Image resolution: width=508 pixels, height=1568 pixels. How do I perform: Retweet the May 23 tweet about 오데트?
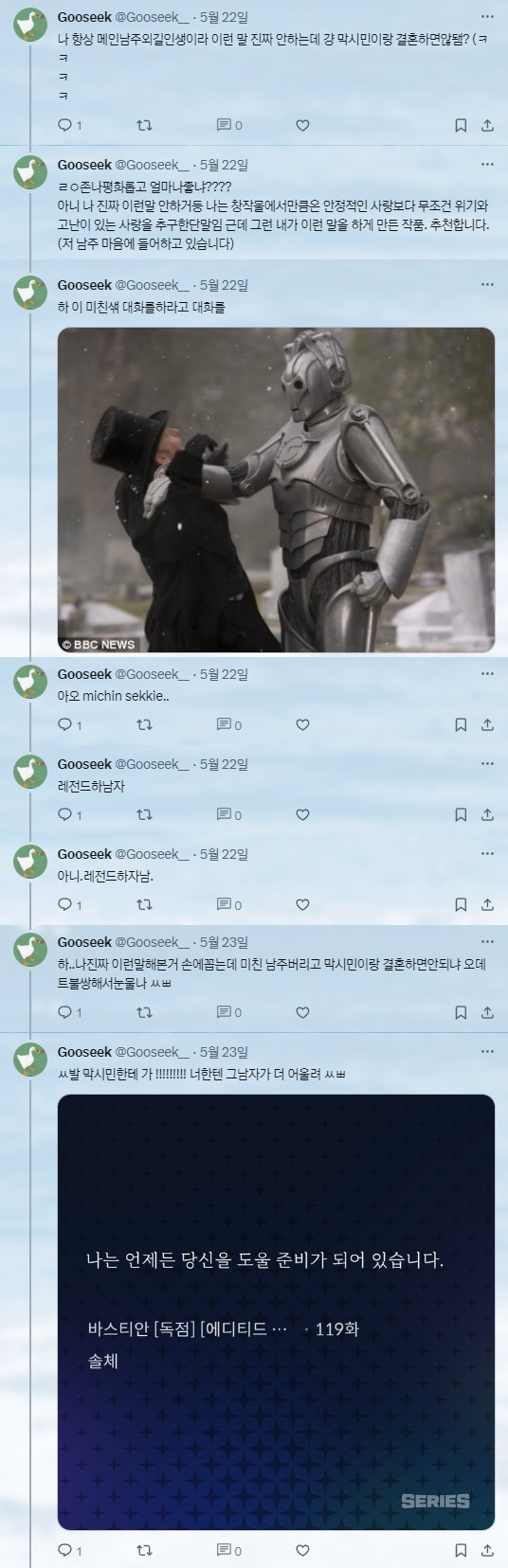pos(144,1012)
